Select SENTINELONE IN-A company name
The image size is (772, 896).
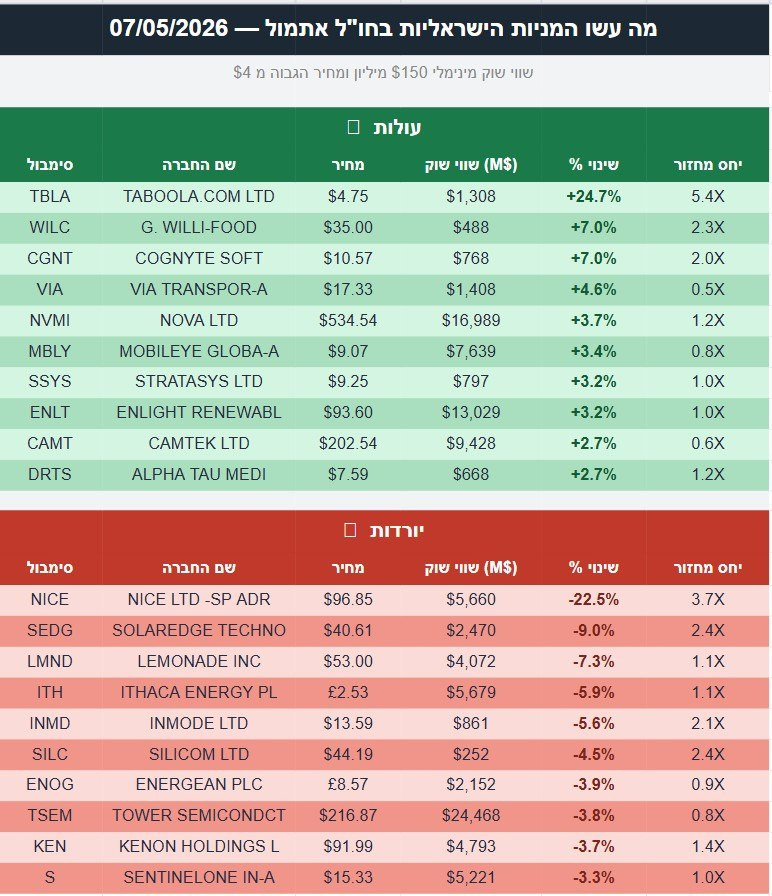[x=199, y=877]
